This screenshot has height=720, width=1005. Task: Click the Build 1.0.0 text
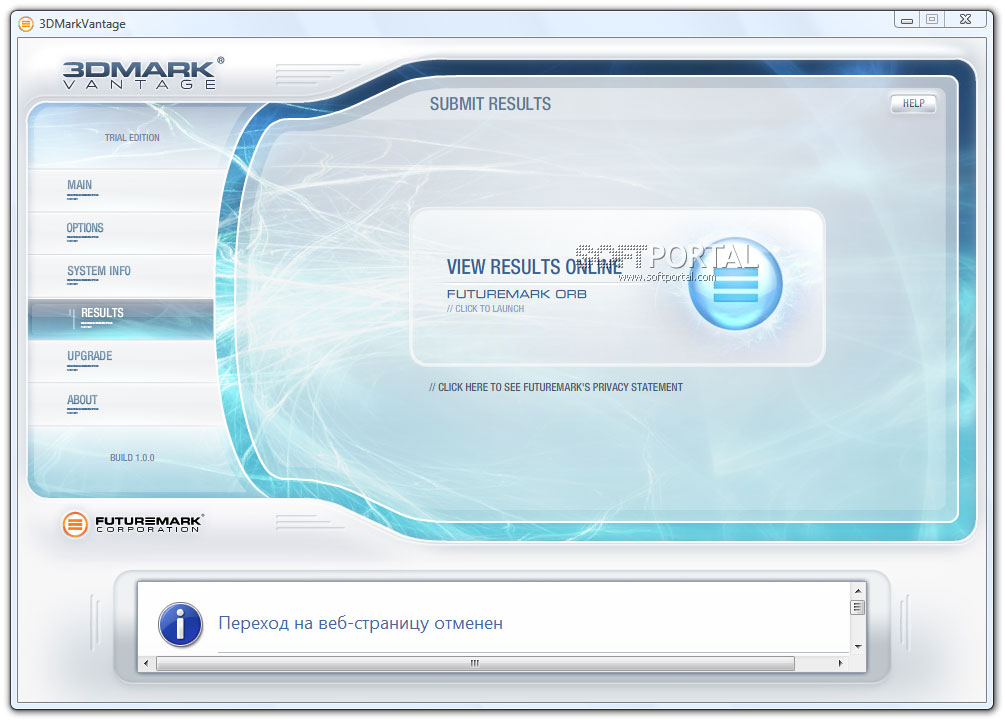pyautogui.click(x=132, y=458)
